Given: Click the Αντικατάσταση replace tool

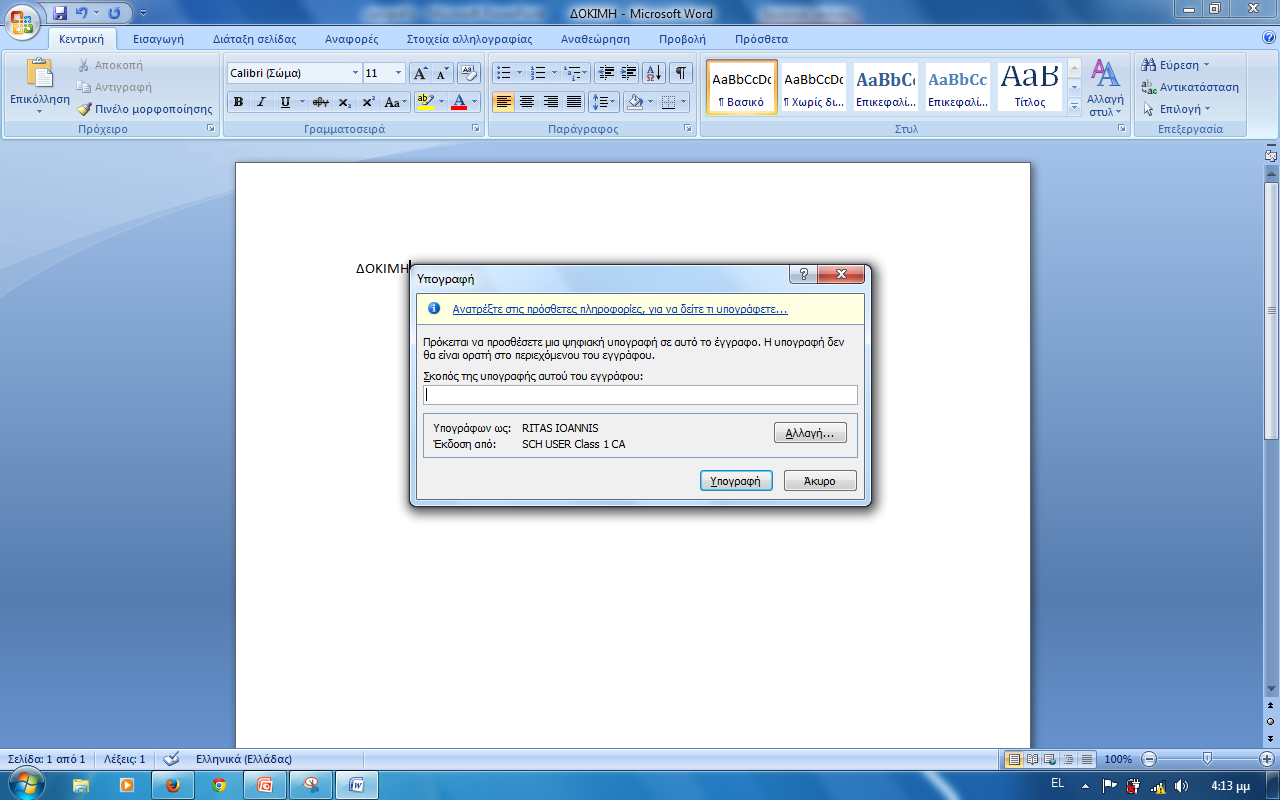Looking at the screenshot, I should pyautogui.click(x=1191, y=87).
